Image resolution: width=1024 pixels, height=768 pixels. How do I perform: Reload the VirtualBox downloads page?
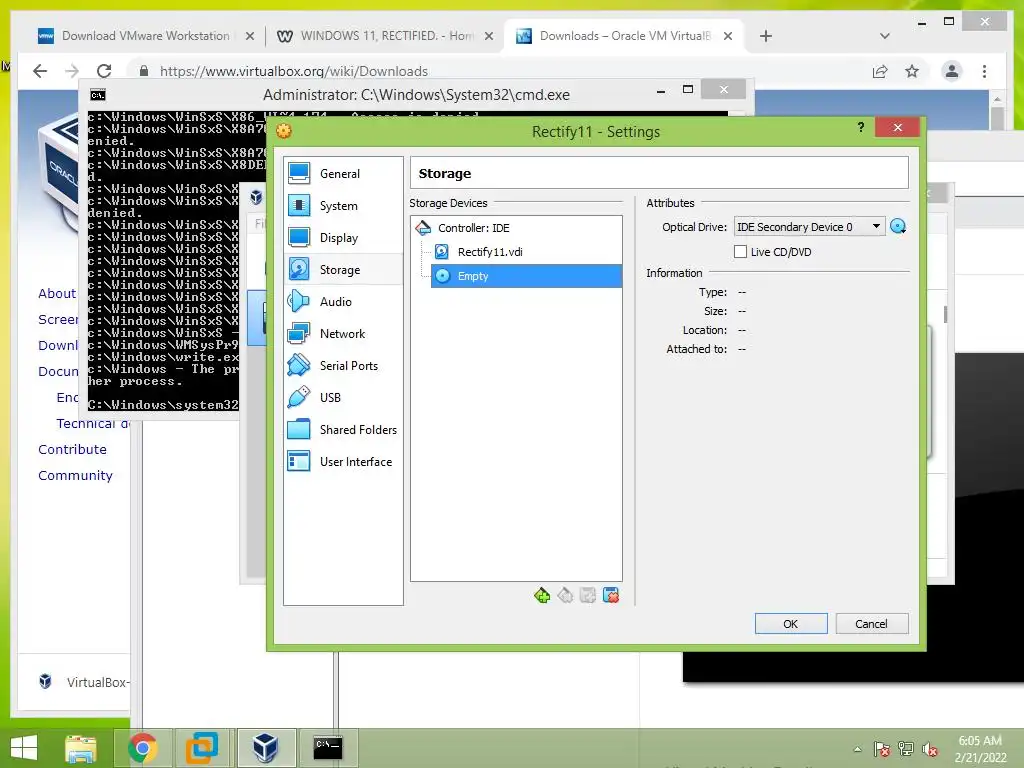click(104, 71)
